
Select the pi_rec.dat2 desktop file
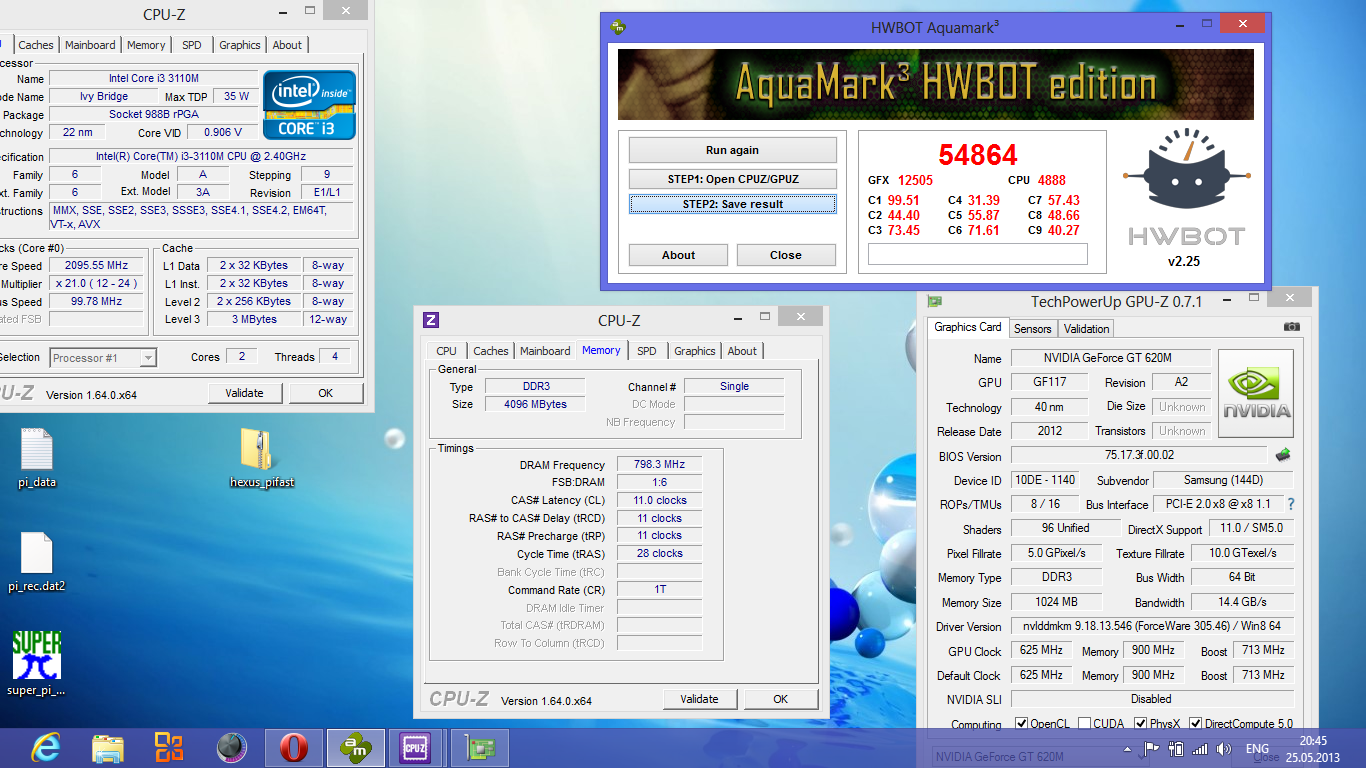(x=37, y=562)
